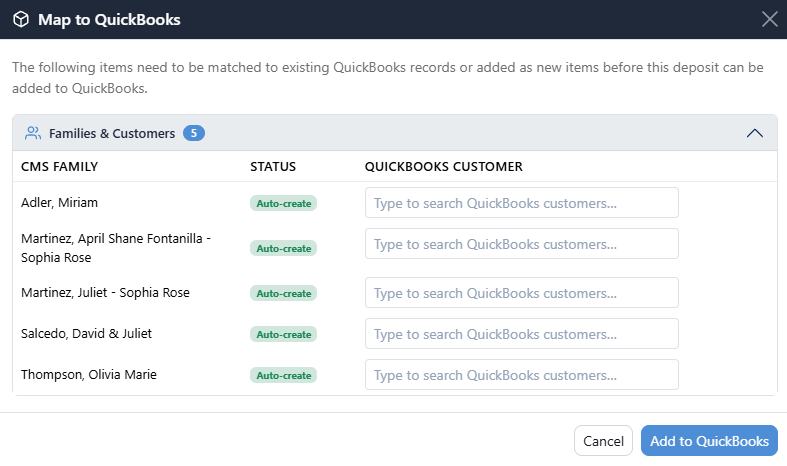
Task: Click the QUICKBOOKS CUSTOMER column header
Action: pos(444,167)
